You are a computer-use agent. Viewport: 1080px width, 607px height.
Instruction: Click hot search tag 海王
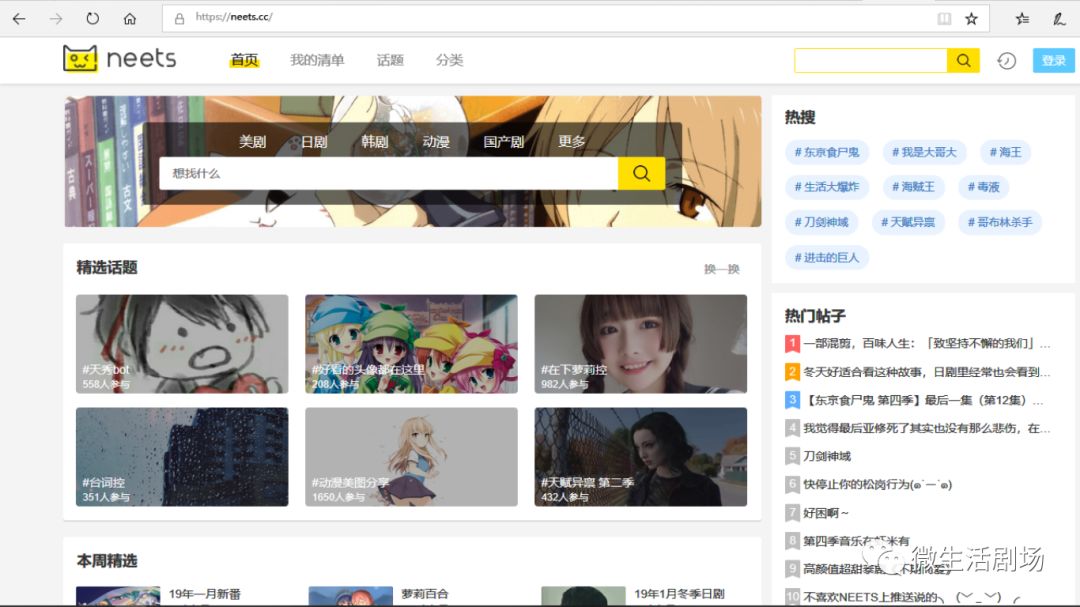pyautogui.click(x=1006, y=152)
